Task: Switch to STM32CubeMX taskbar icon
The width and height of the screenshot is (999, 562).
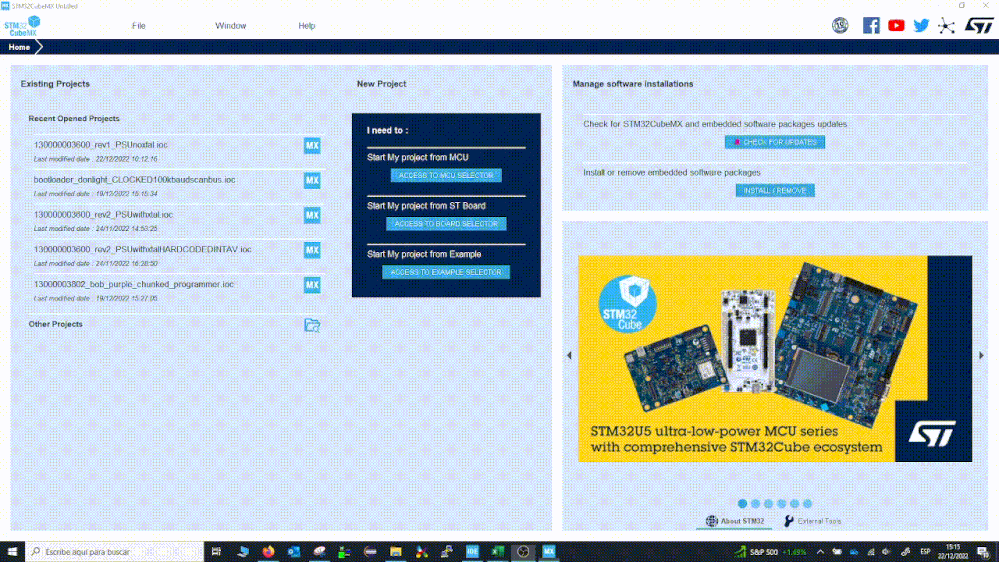Action: pos(549,552)
